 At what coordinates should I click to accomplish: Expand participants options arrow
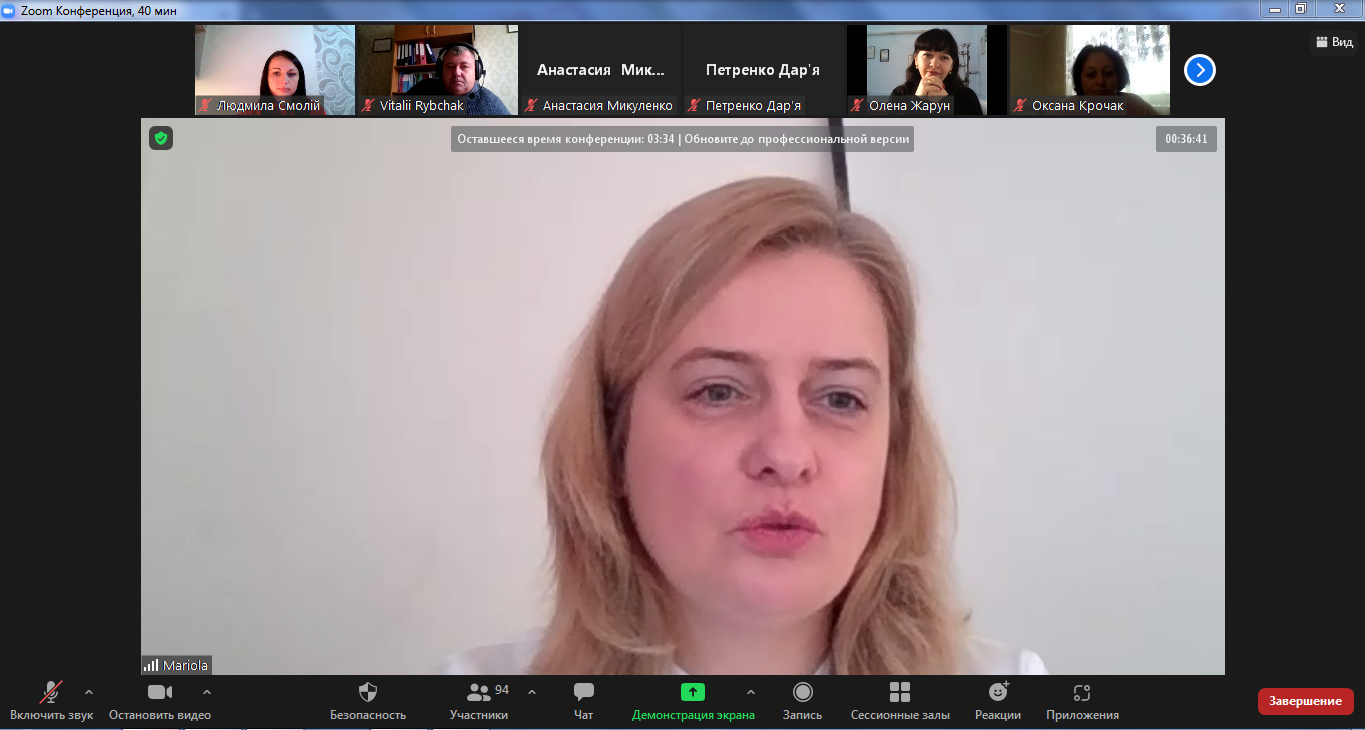[531, 692]
